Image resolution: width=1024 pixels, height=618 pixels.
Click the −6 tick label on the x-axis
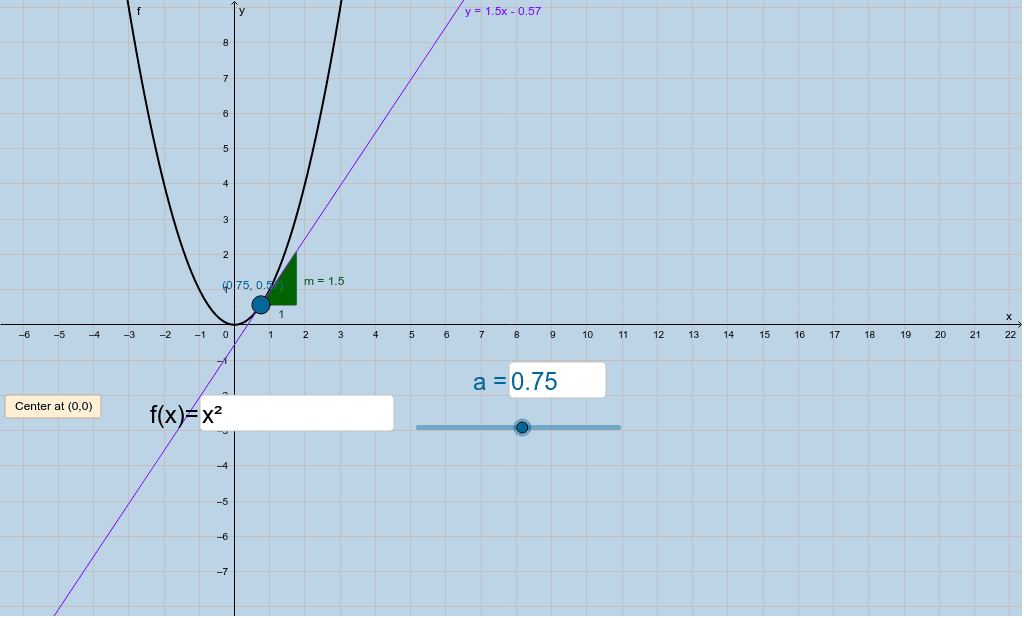24,334
